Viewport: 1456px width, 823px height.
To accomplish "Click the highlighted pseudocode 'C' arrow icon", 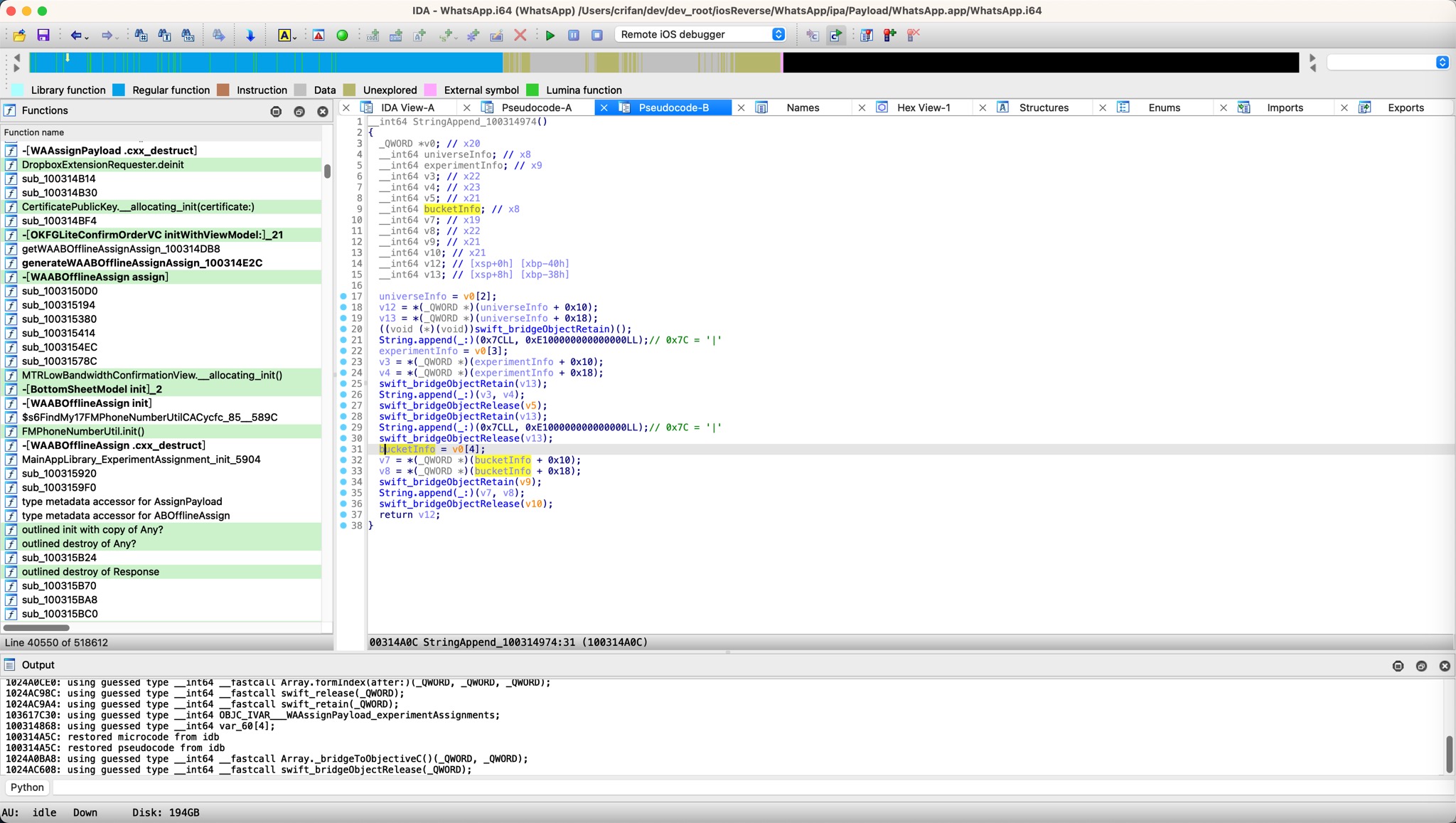I will click(x=836, y=35).
